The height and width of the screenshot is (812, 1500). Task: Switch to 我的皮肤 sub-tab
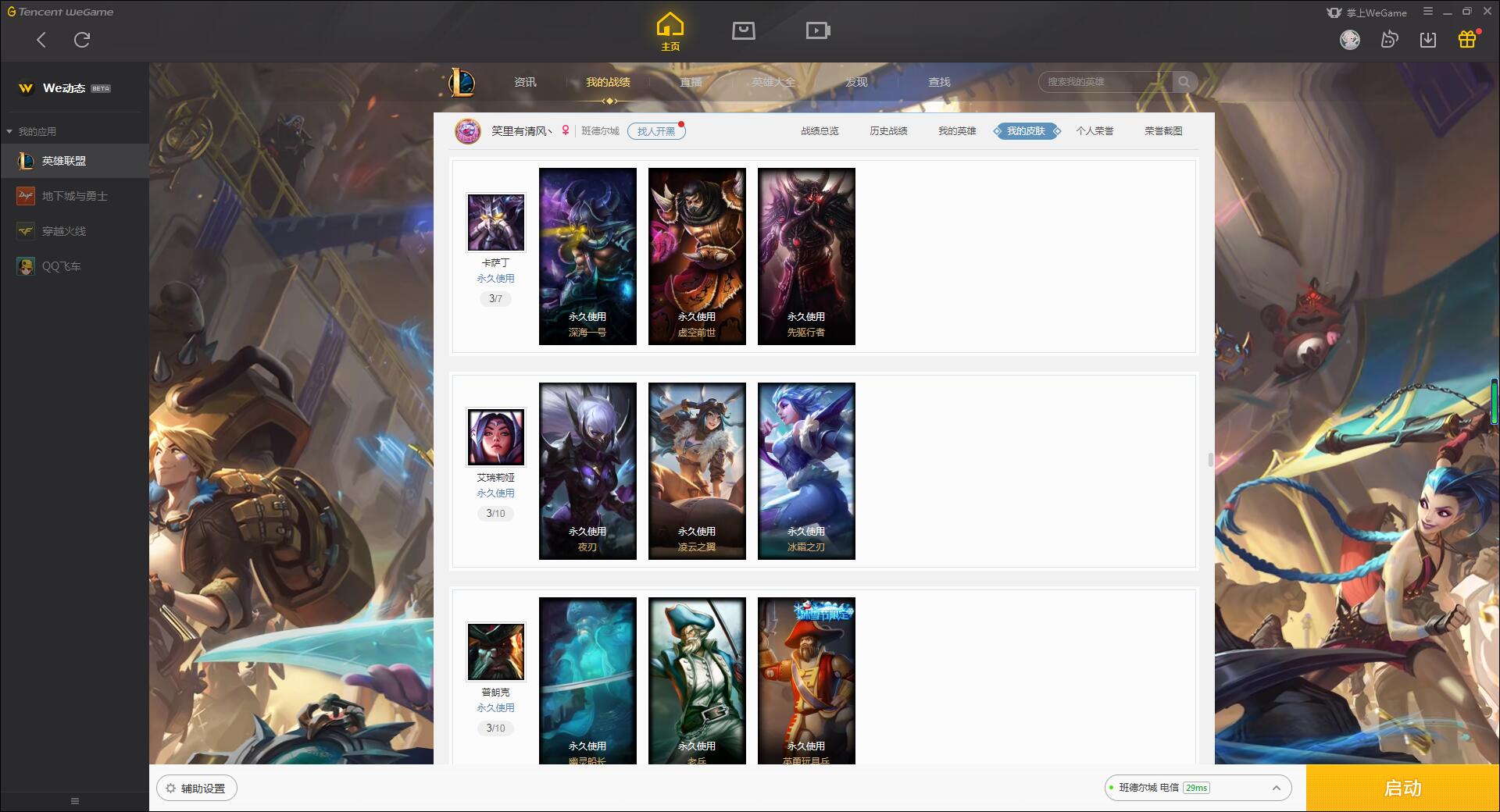pos(1027,131)
